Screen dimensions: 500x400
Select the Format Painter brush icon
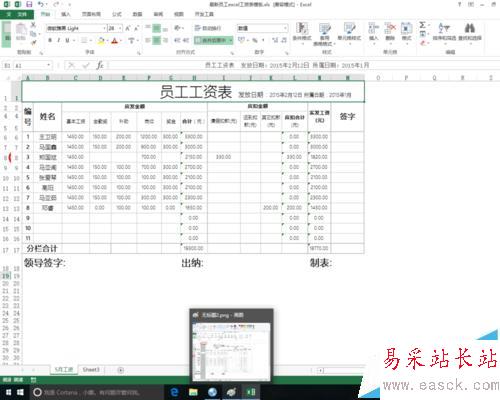pyautogui.click(x=33, y=42)
